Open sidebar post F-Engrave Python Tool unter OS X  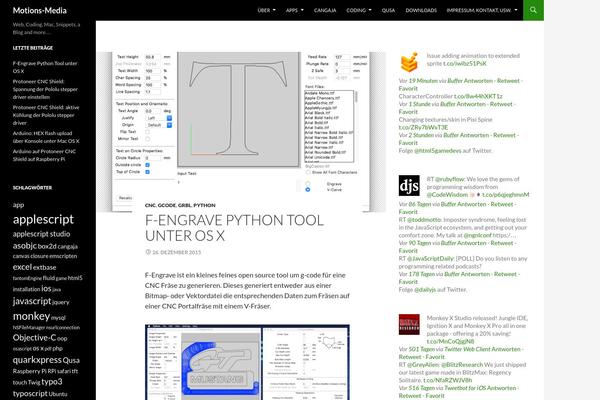pyautogui.click(x=45, y=67)
